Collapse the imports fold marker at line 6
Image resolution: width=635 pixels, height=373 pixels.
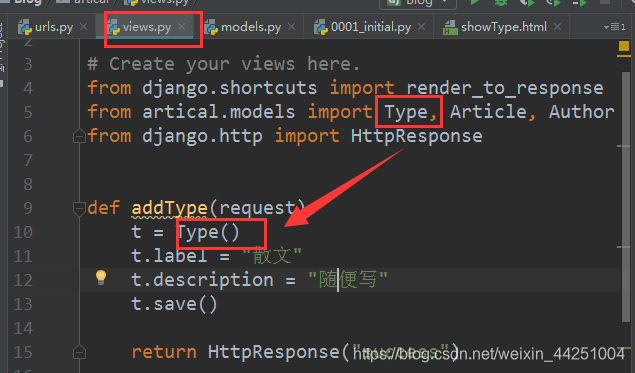coord(79,136)
